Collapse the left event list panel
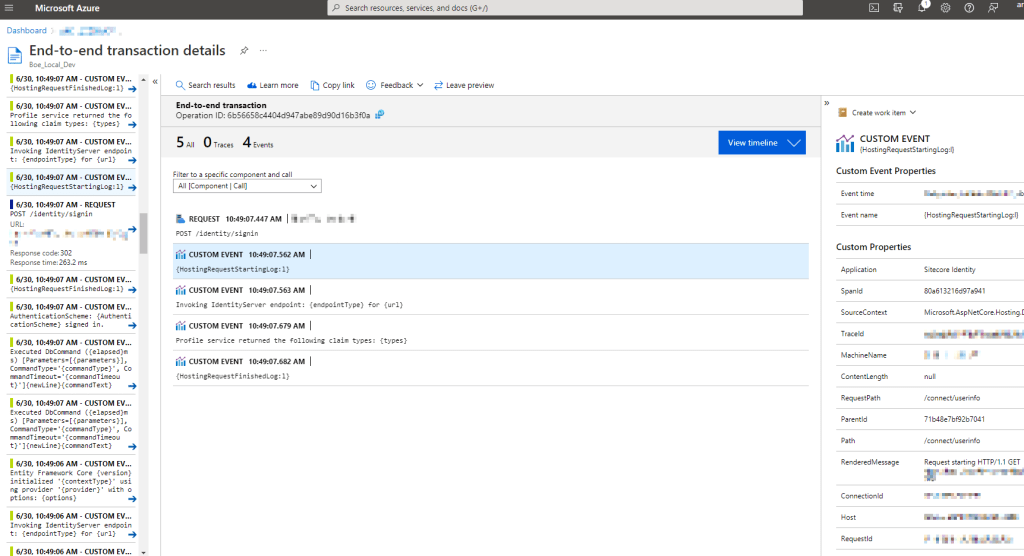 click(155, 80)
